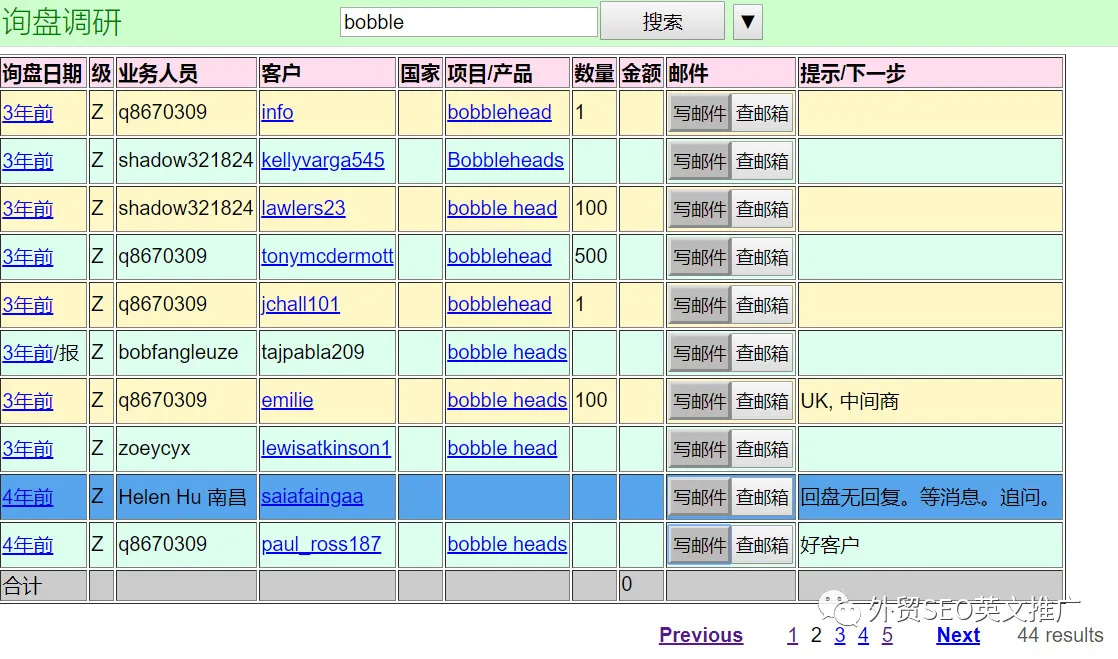Click 写邮件 button in info row
Viewport: 1118px width, 659px height.
pos(699,113)
